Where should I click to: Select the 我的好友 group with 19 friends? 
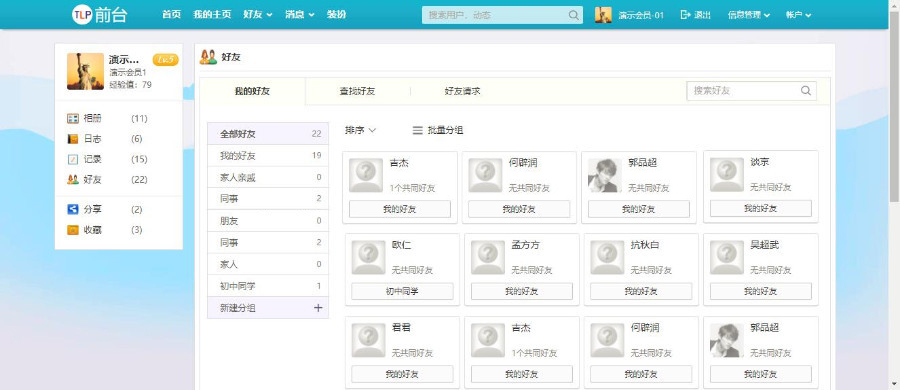tap(268, 156)
